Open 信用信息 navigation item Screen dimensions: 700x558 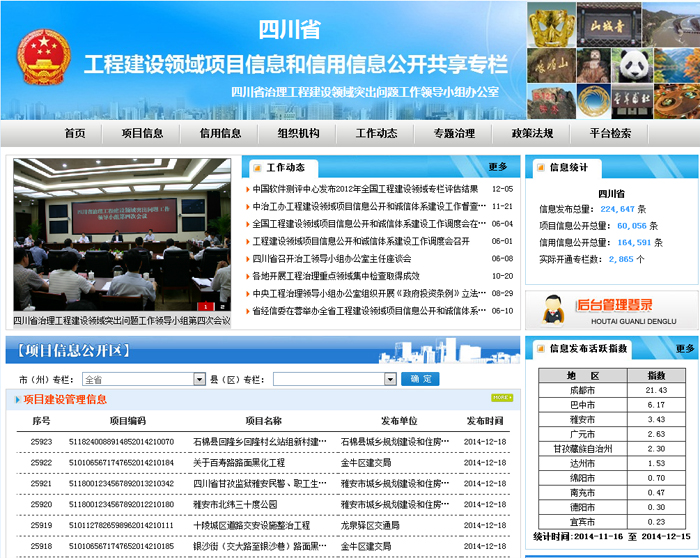click(220, 133)
